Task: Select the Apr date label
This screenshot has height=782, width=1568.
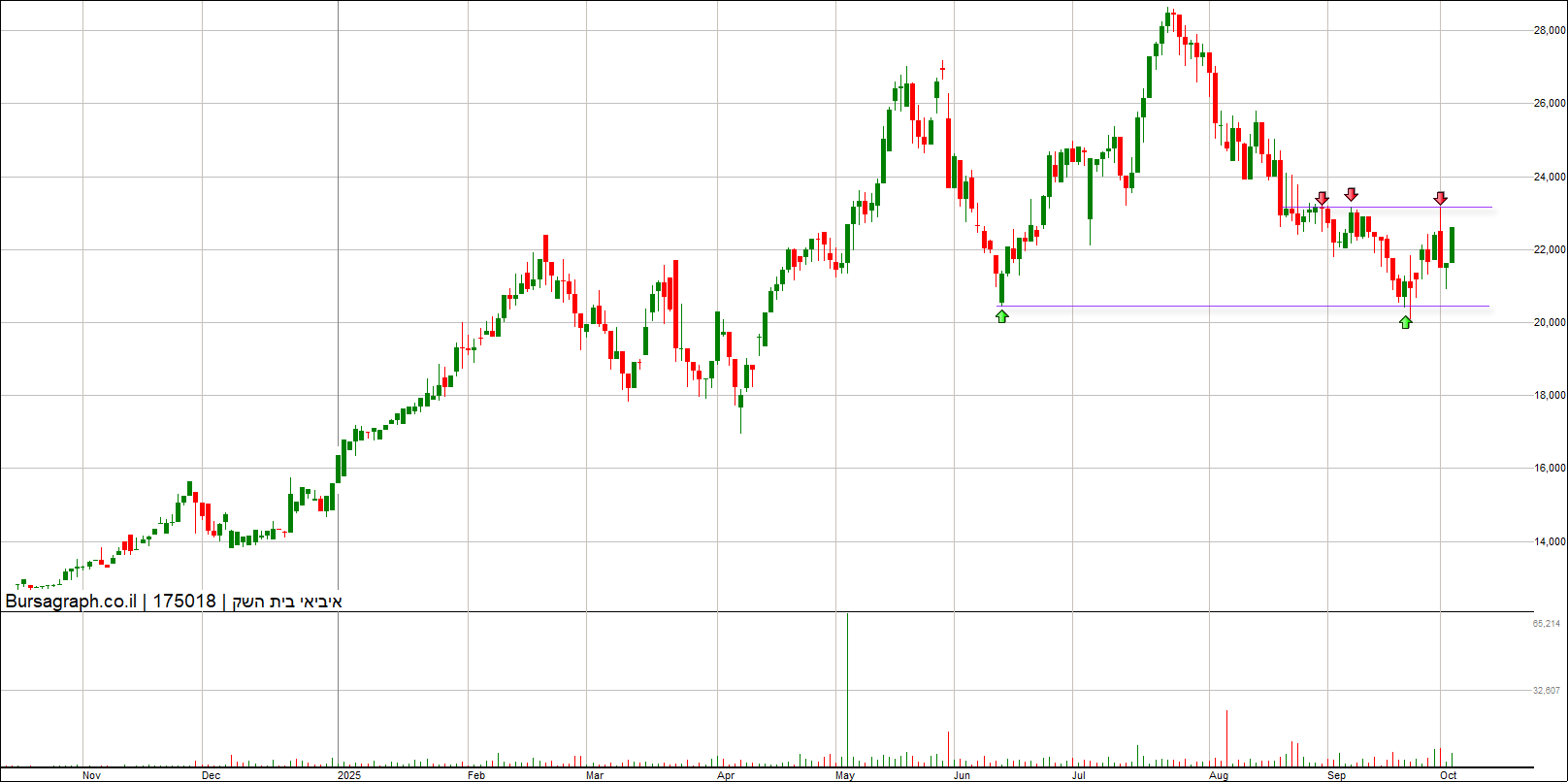Action: [x=725, y=775]
